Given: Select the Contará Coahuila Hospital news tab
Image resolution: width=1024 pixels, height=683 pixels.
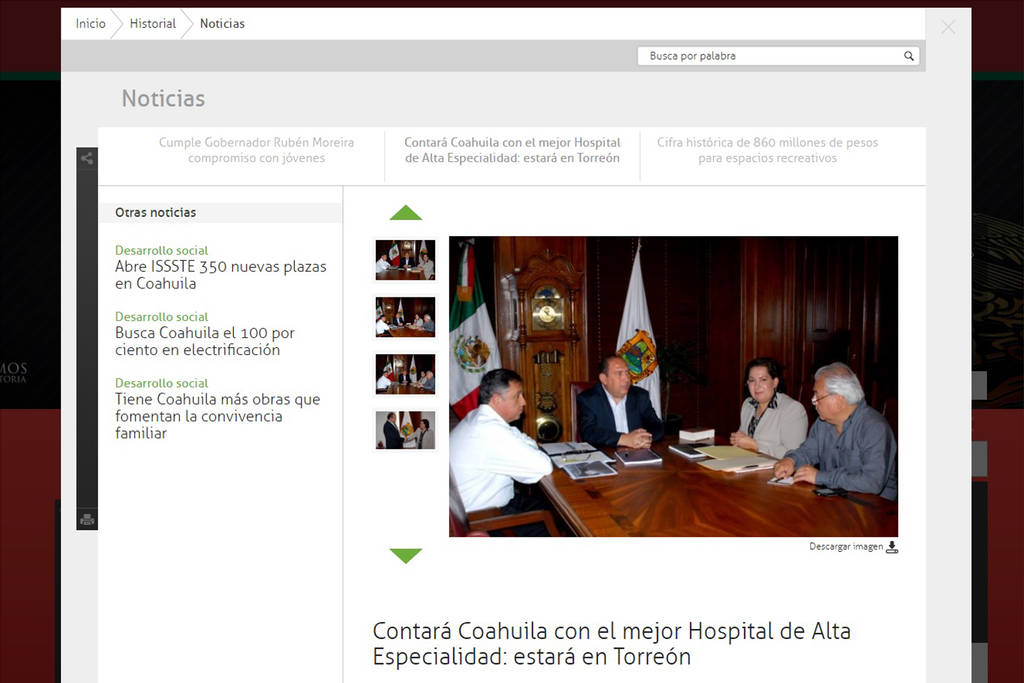Looking at the screenshot, I should coord(512,150).
